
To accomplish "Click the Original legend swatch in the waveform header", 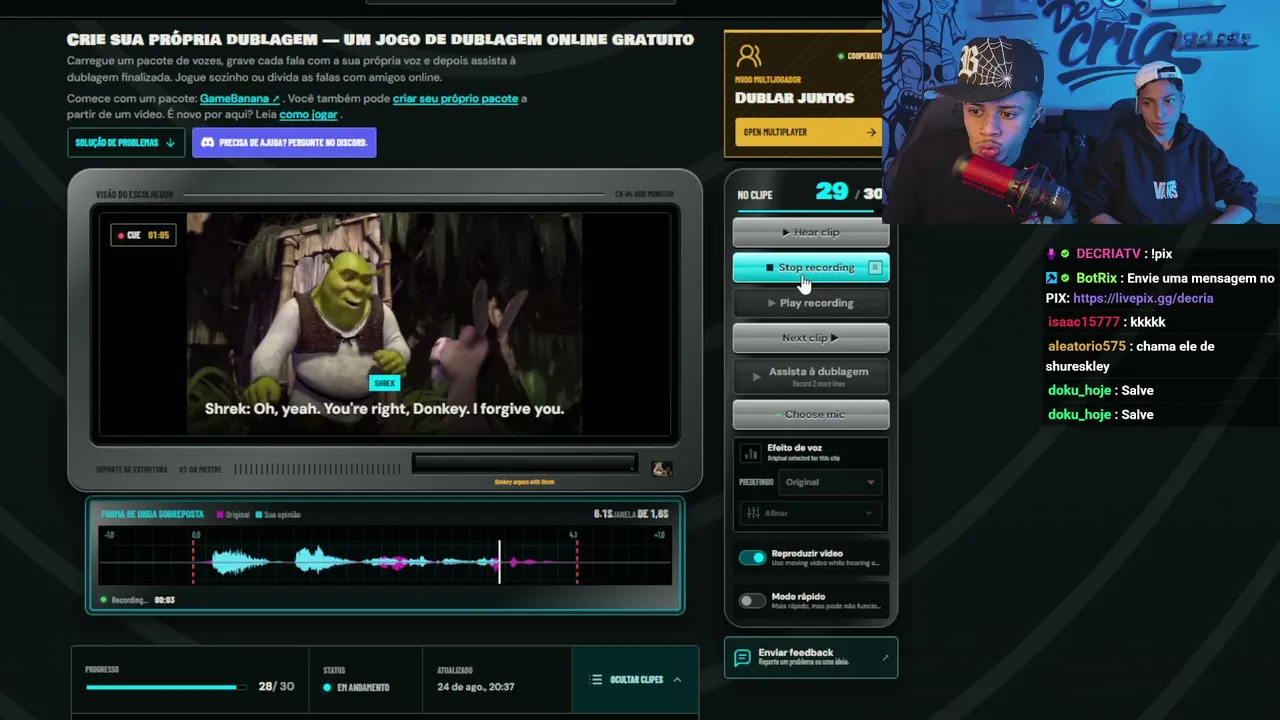I will pyautogui.click(x=219, y=515).
